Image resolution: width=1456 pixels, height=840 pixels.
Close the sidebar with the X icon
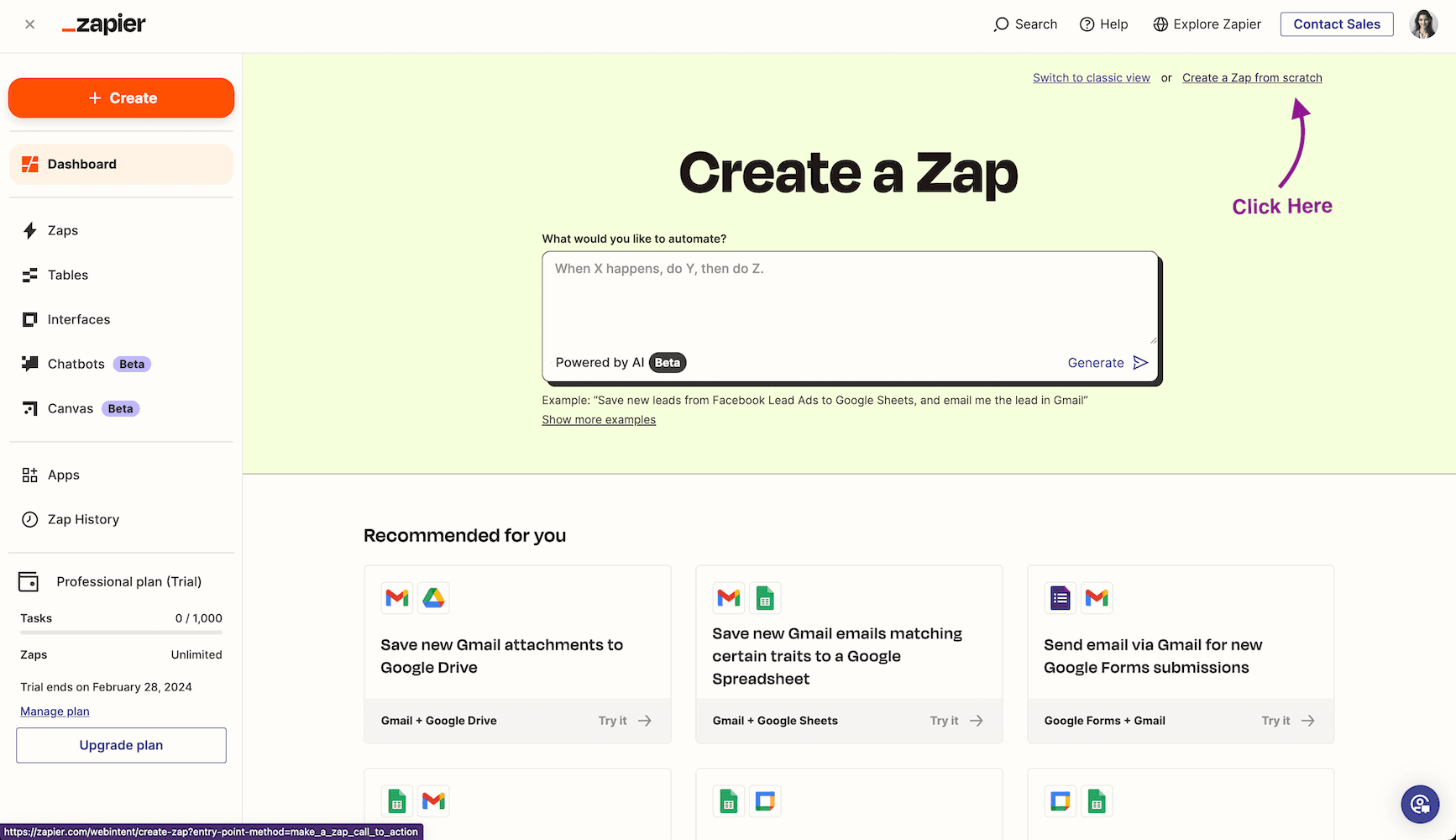coord(30,24)
